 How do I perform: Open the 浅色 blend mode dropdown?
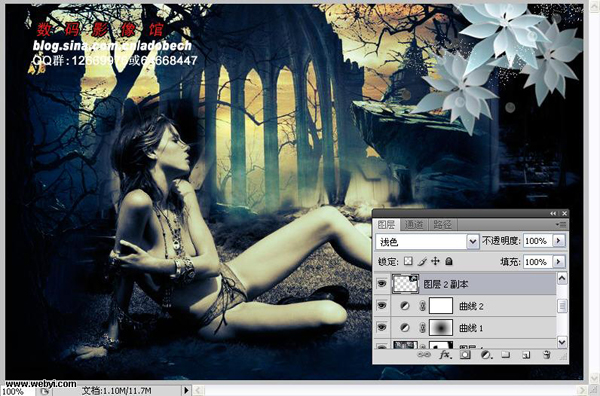pyautogui.click(x=473, y=241)
